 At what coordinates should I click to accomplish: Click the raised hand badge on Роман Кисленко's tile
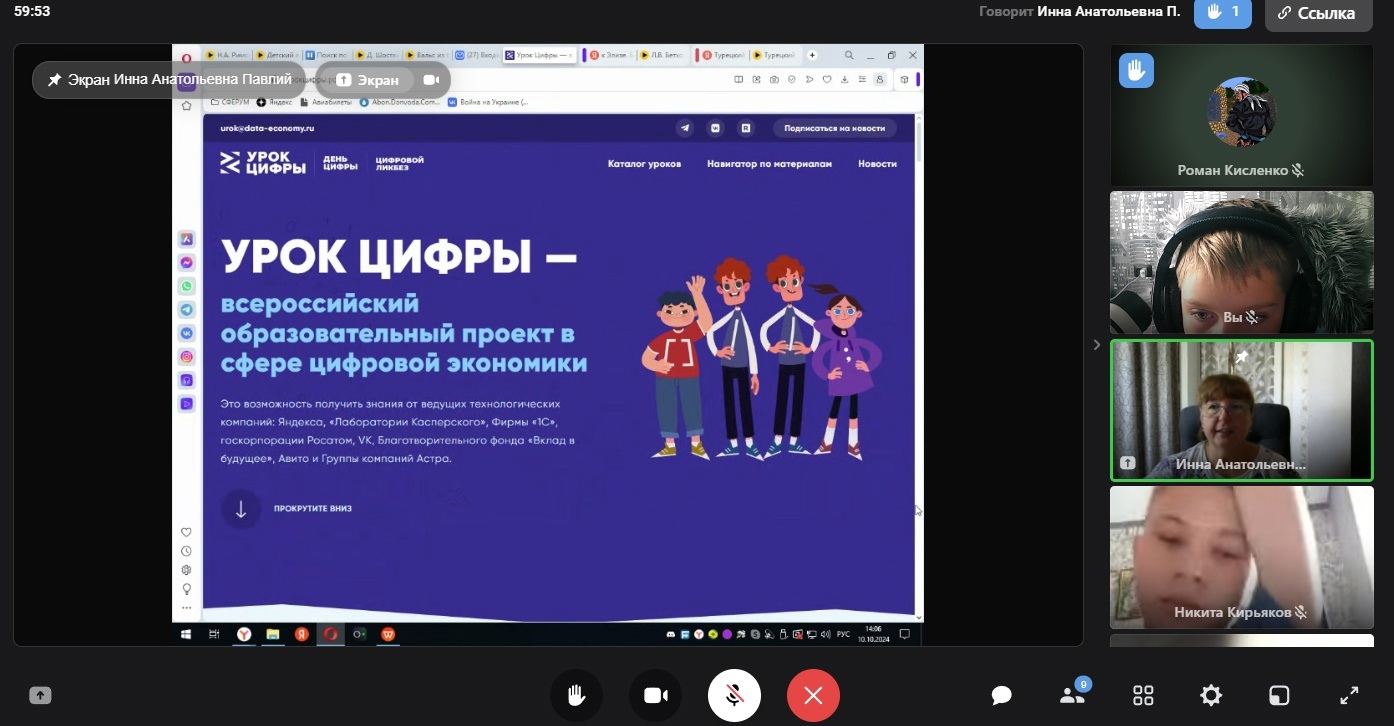(1136, 71)
